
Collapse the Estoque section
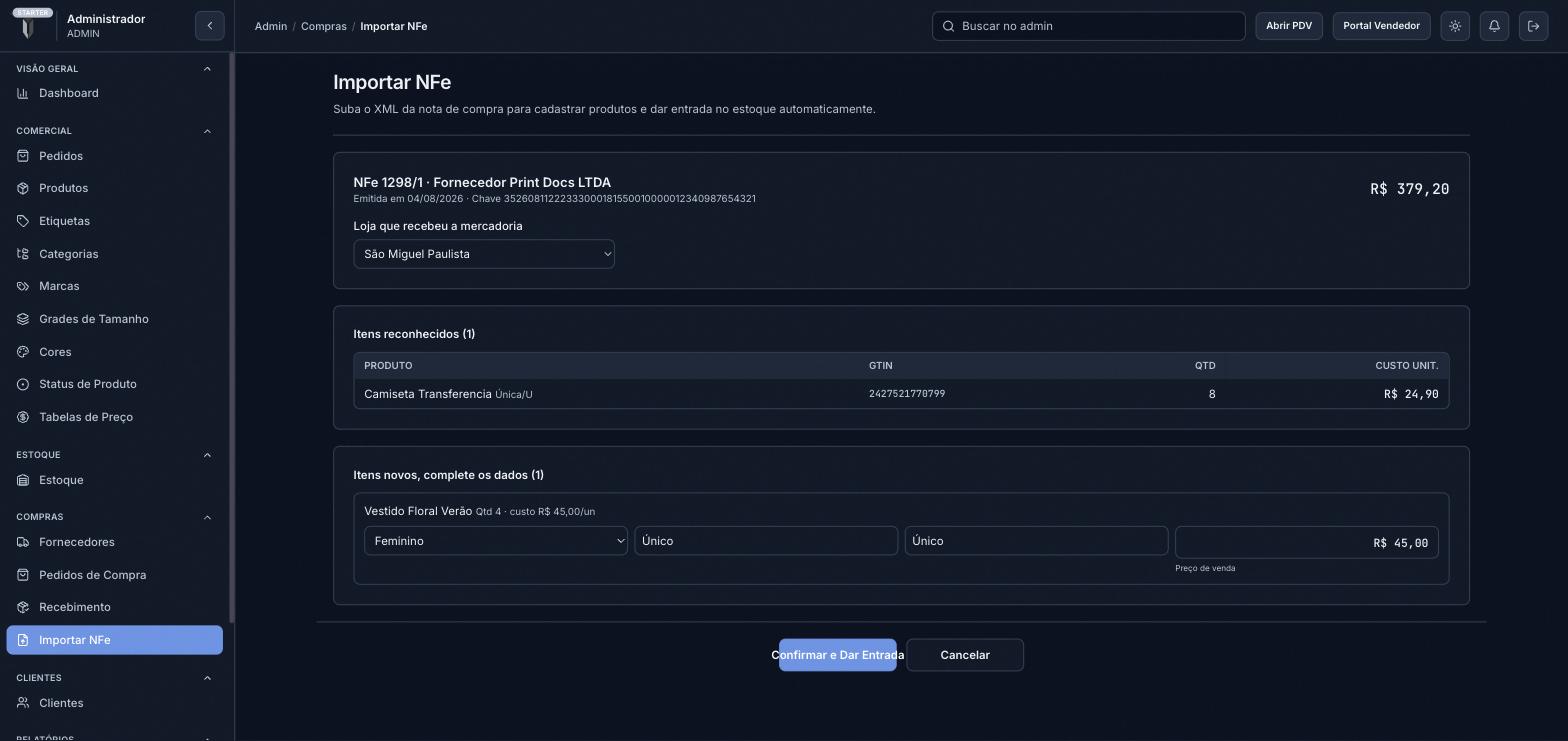(x=207, y=455)
